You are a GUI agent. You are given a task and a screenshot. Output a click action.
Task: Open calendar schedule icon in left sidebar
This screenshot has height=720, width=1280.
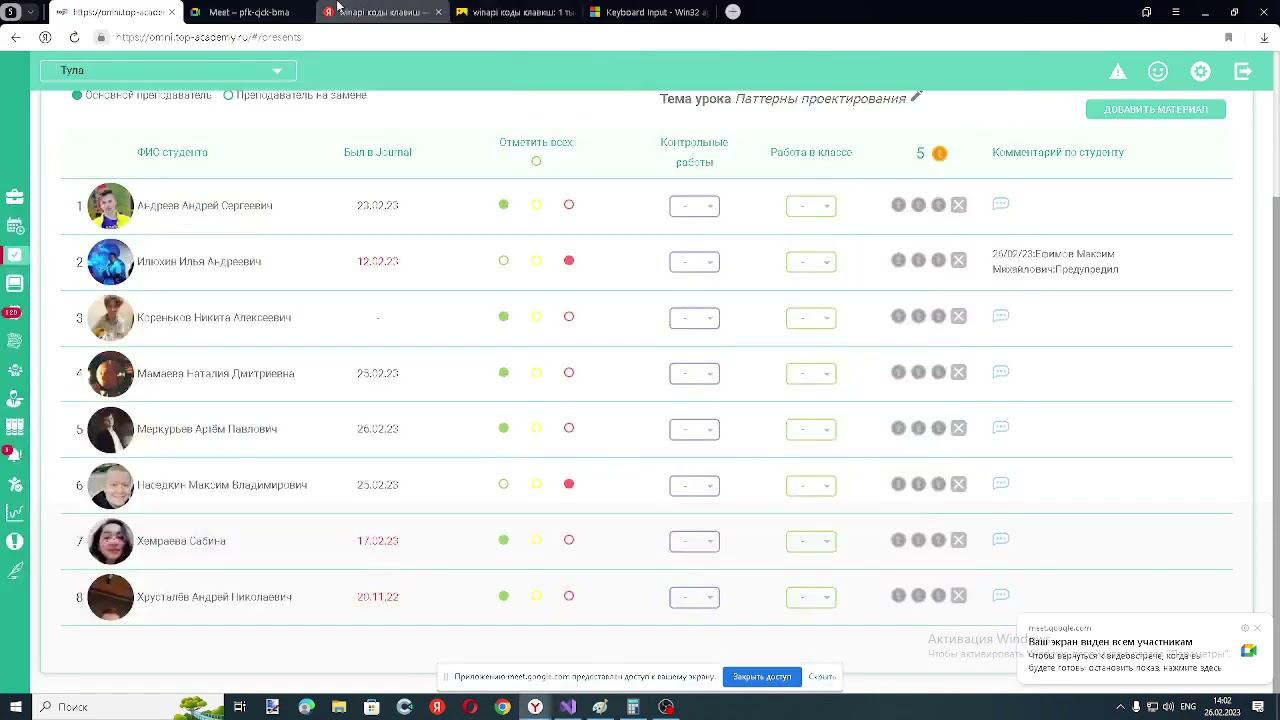click(15, 226)
